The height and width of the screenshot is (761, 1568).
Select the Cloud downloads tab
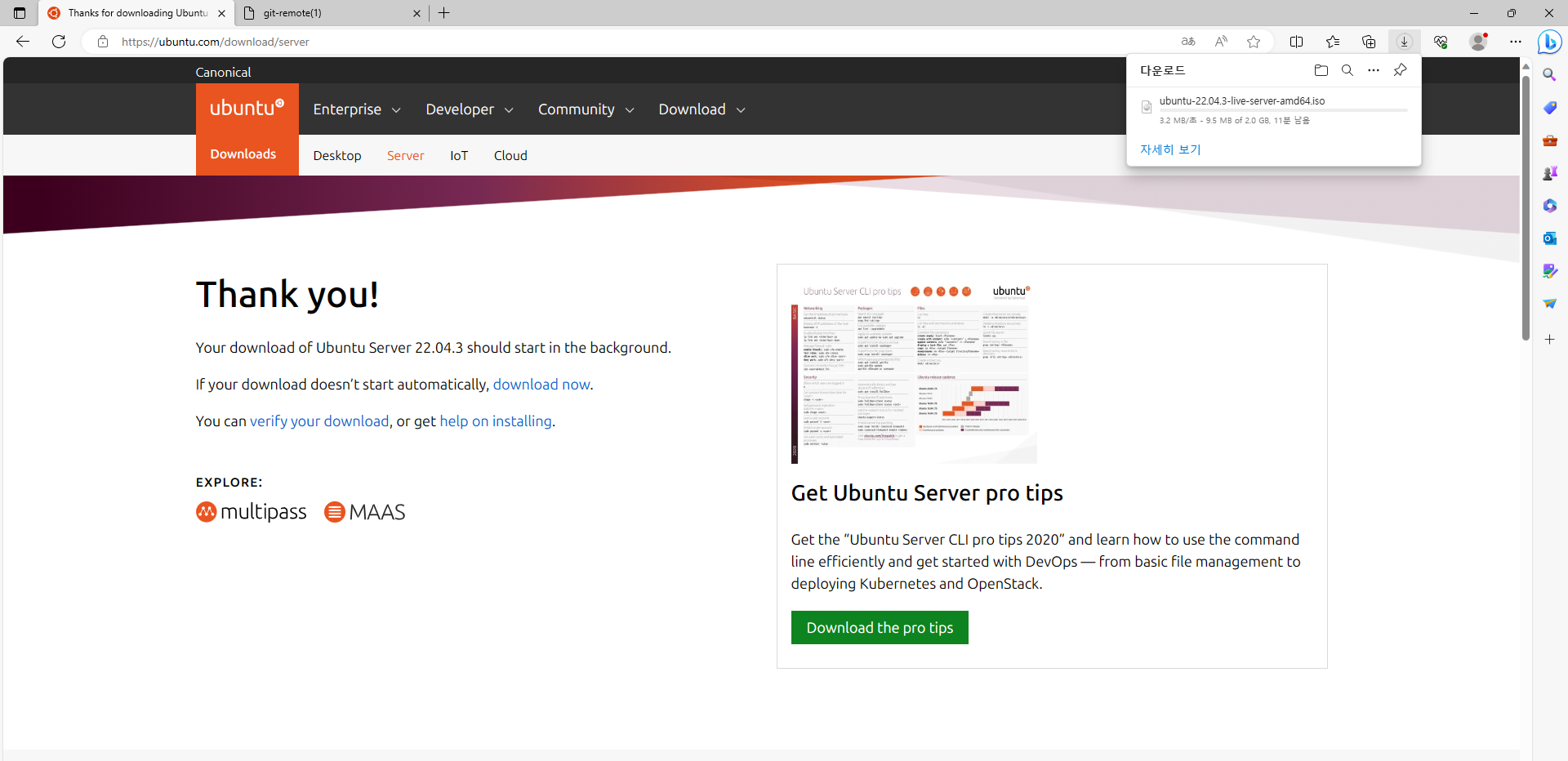coord(510,155)
